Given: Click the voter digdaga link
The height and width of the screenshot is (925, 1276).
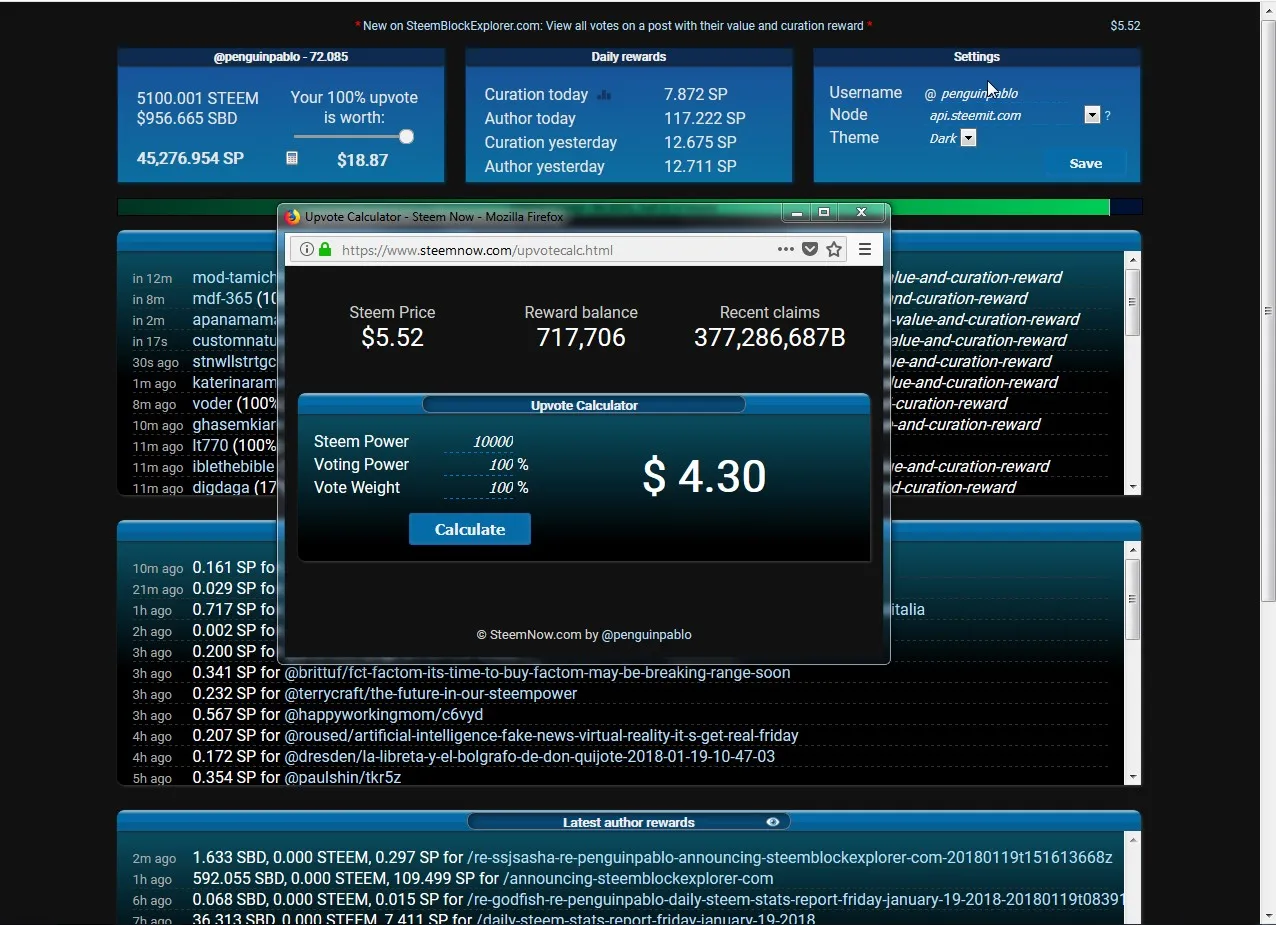Looking at the screenshot, I should tap(221, 488).
